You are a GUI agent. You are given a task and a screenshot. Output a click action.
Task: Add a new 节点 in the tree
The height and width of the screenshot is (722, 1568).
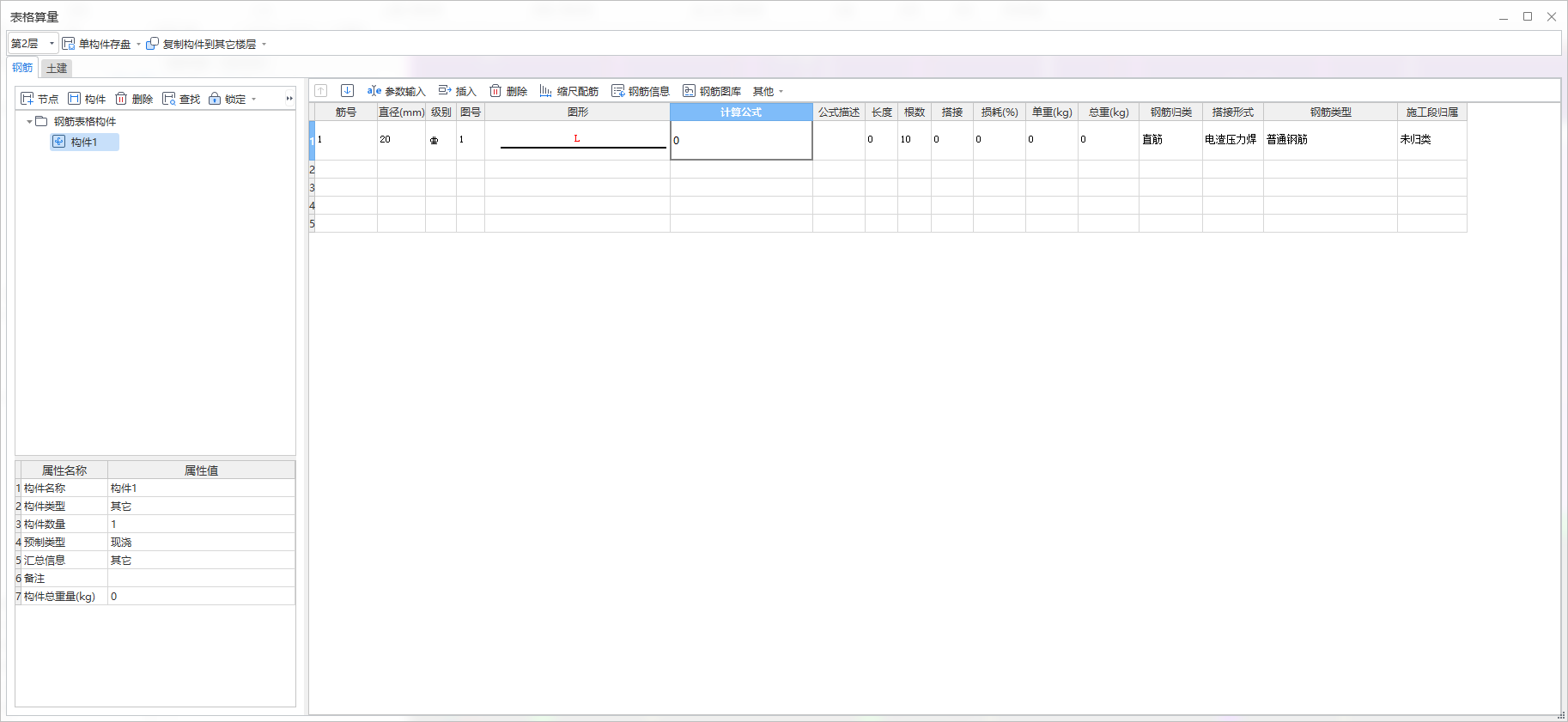(x=40, y=99)
